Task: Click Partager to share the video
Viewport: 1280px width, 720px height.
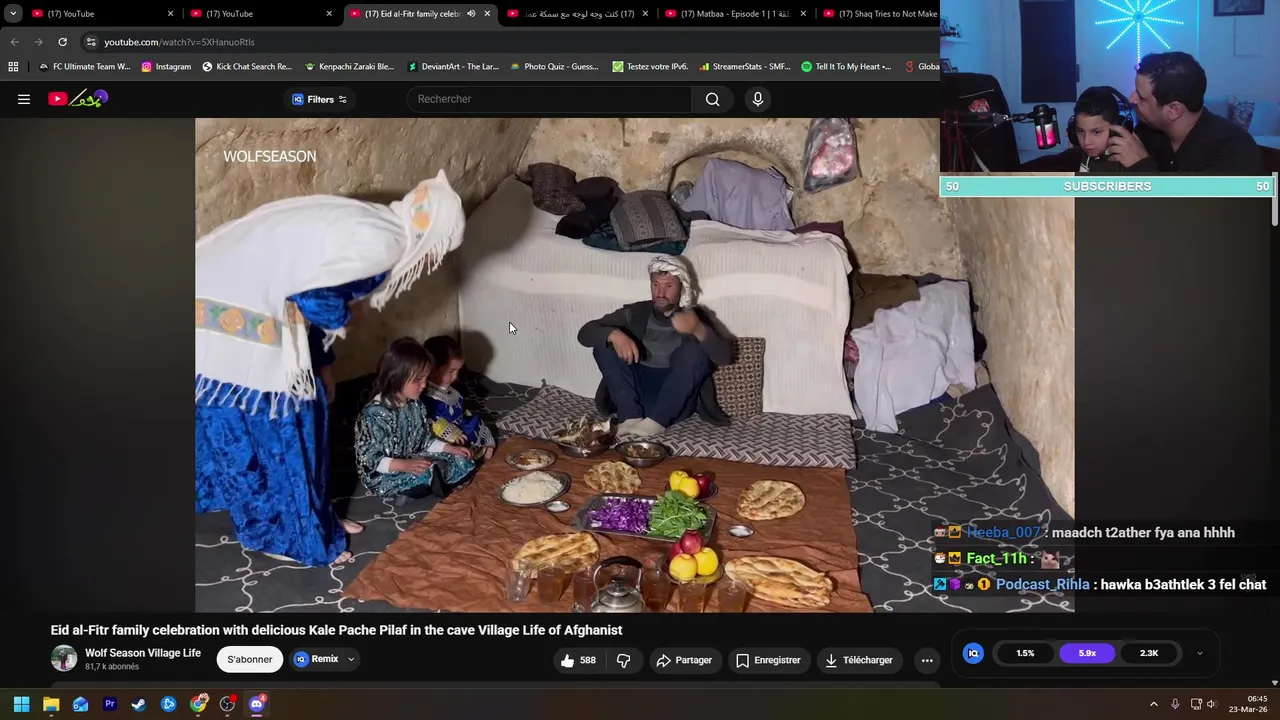Action: pyautogui.click(x=684, y=660)
